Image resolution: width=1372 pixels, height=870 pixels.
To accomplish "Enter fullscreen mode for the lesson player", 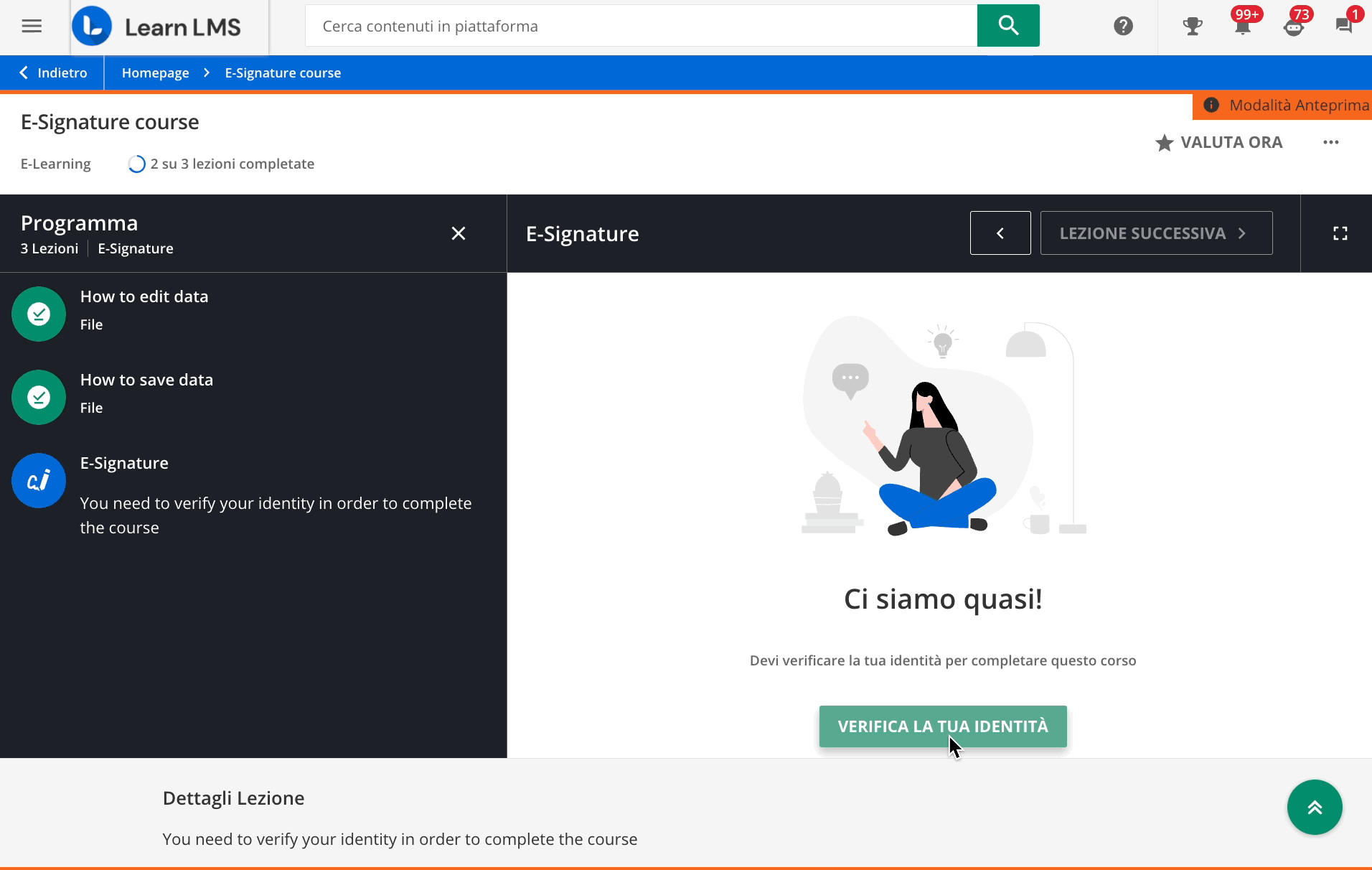I will [1340, 233].
